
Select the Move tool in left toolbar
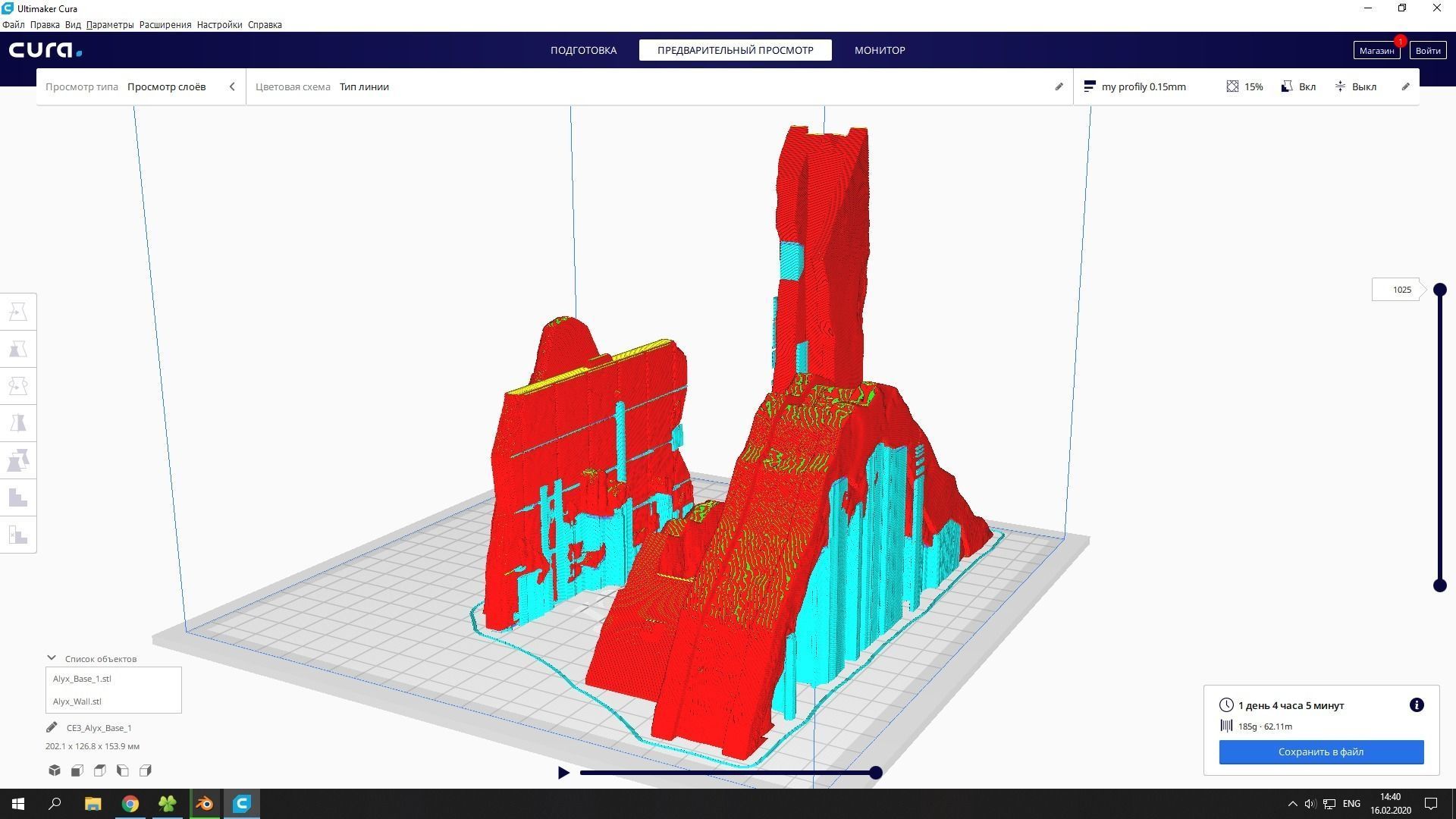tap(18, 312)
